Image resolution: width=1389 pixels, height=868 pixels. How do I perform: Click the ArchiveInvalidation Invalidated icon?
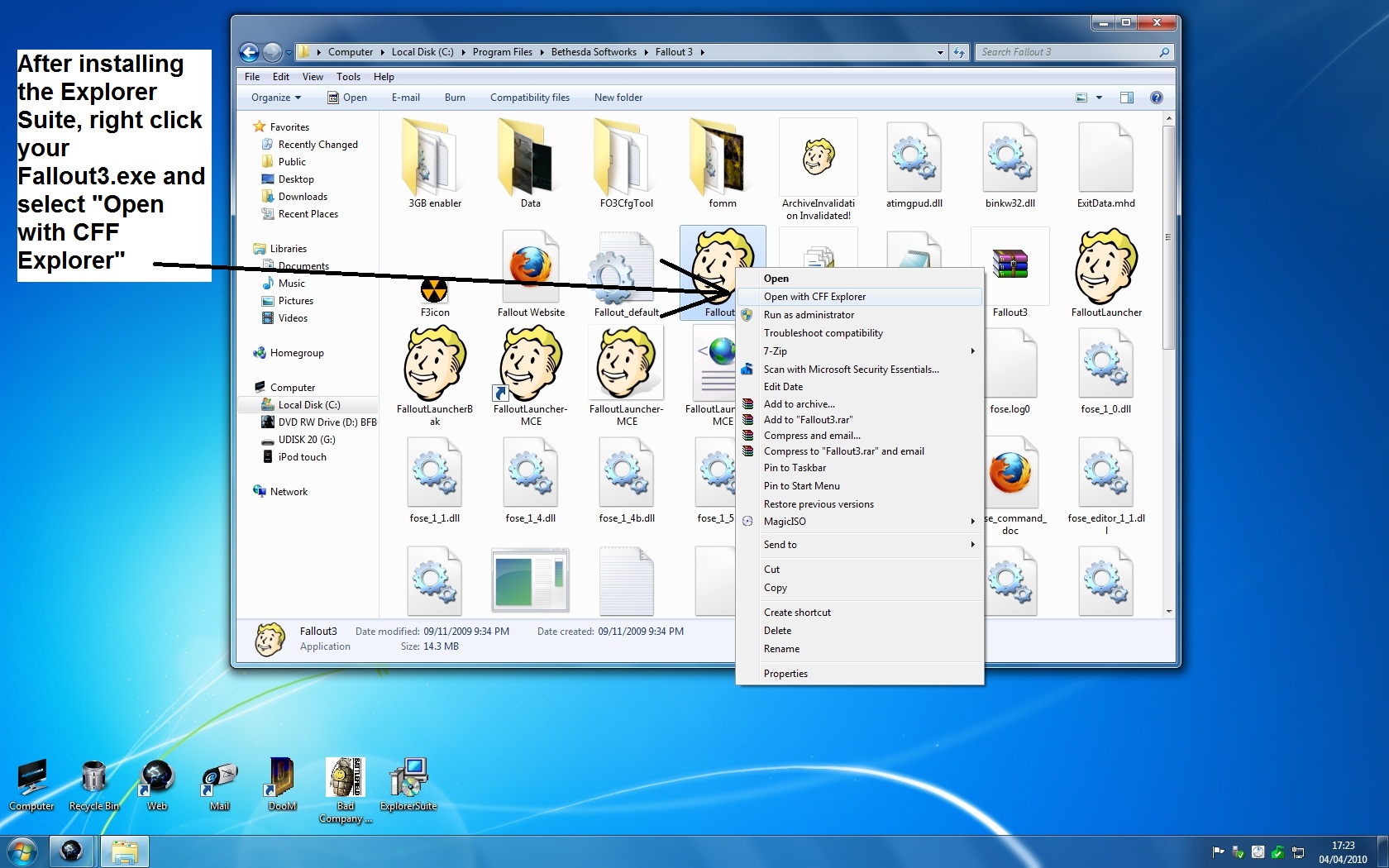pos(818,159)
